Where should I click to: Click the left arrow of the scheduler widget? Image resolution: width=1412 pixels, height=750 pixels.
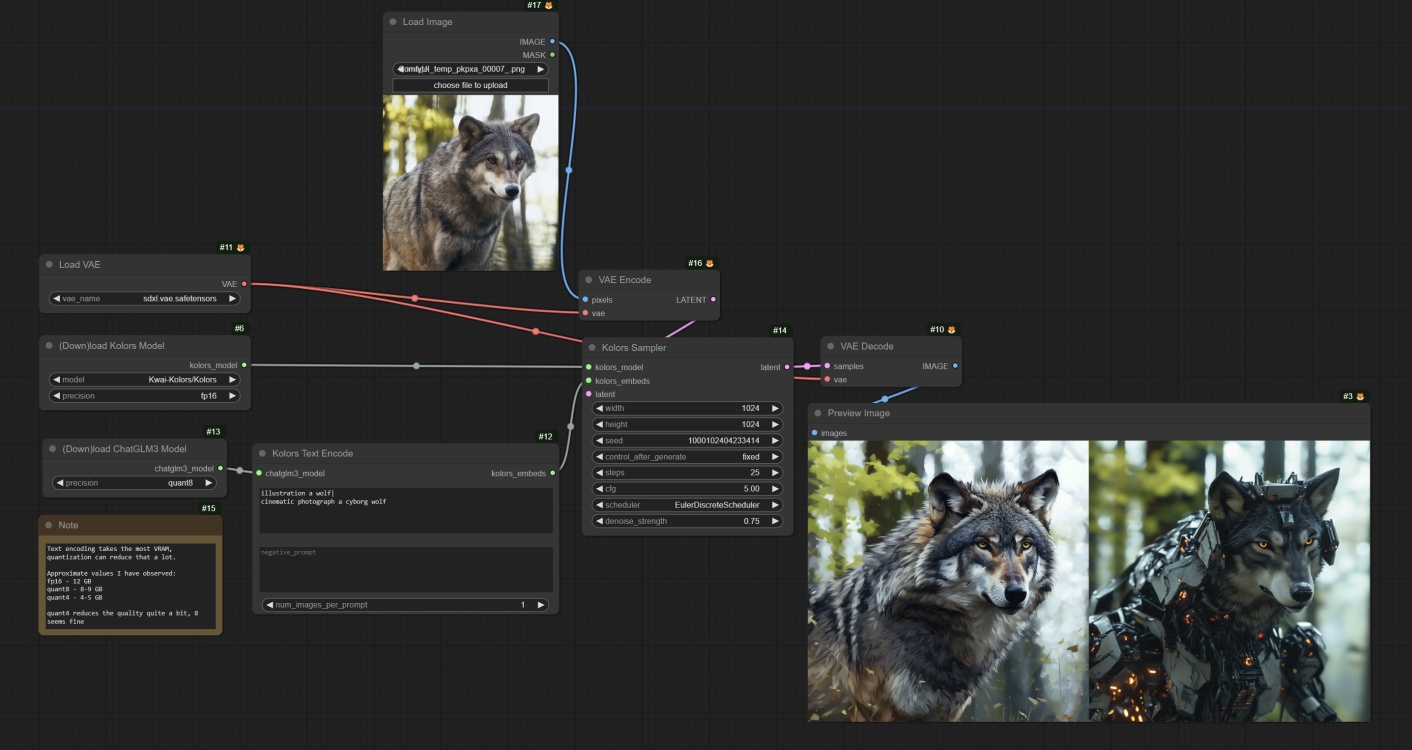coord(600,505)
